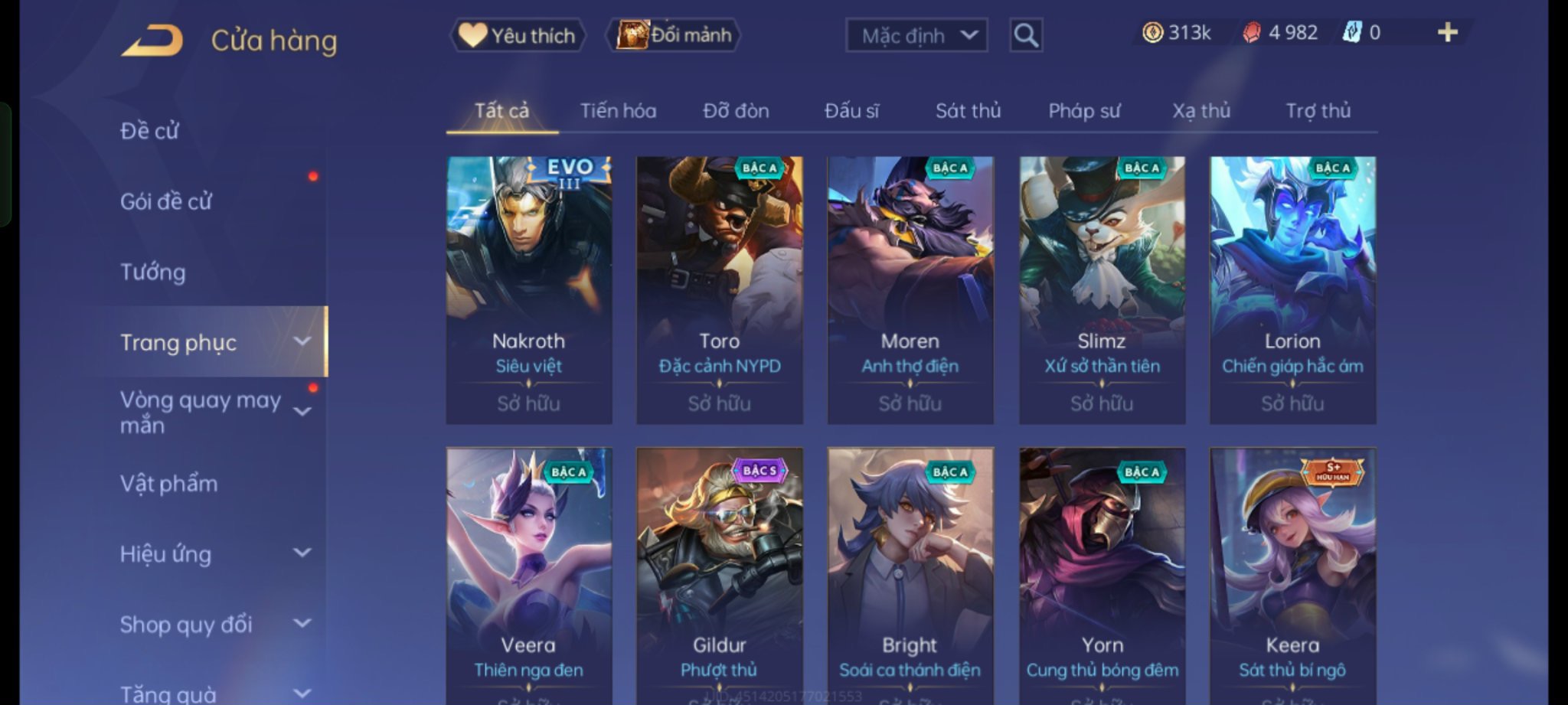This screenshot has height=705, width=1568.
Task: Tap the back arrow beside Cửa hàng
Action: pyautogui.click(x=152, y=40)
